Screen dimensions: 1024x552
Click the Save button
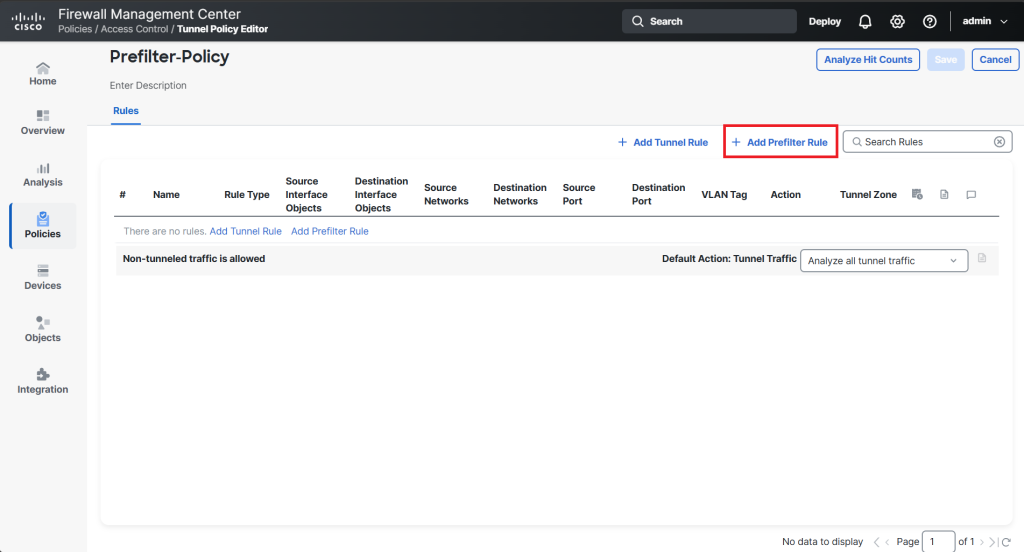point(946,59)
